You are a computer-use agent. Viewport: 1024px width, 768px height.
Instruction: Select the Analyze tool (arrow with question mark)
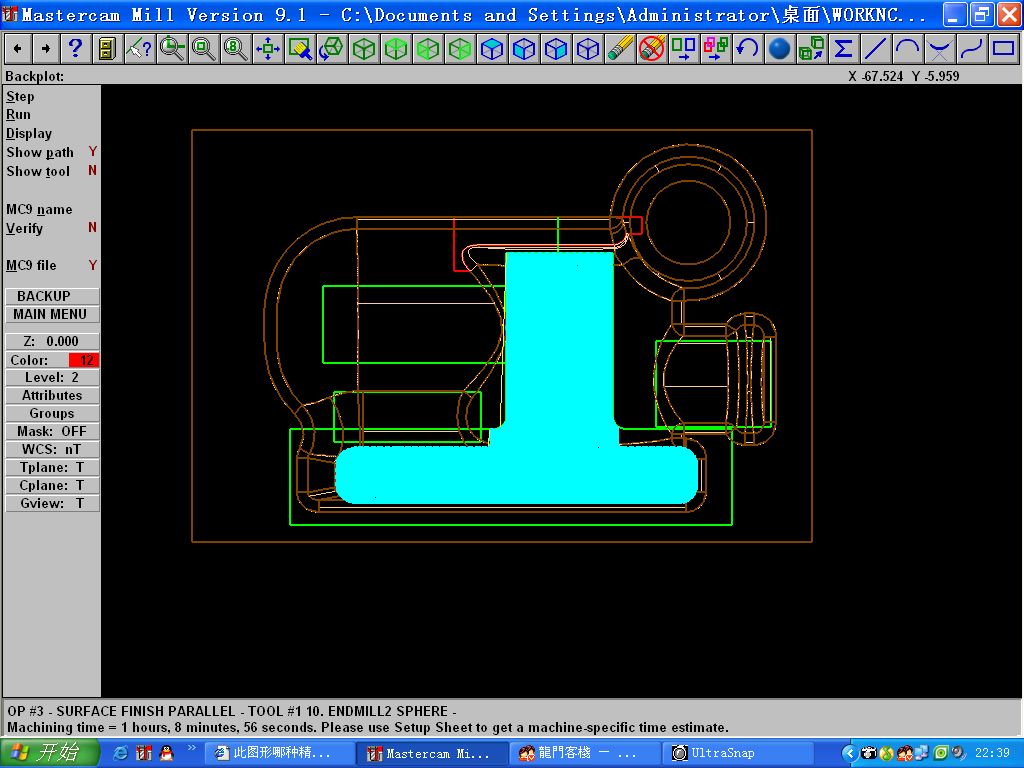tap(138, 48)
